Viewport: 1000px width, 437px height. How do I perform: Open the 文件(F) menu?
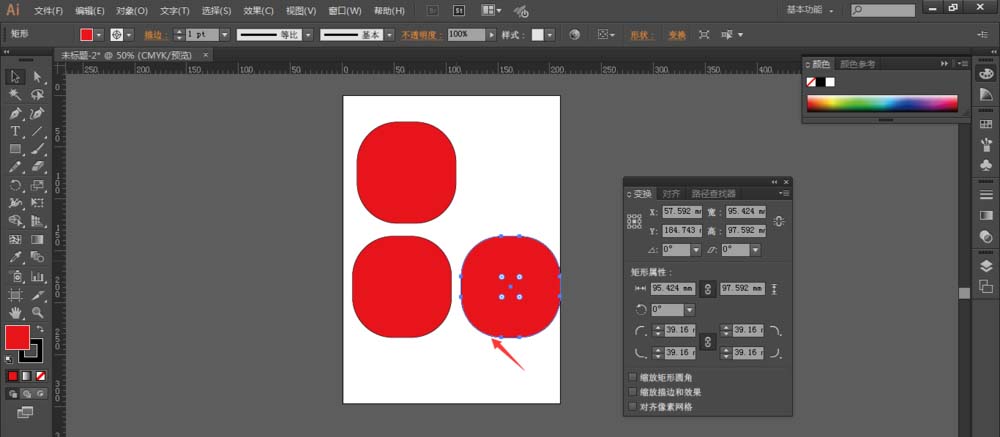48,11
